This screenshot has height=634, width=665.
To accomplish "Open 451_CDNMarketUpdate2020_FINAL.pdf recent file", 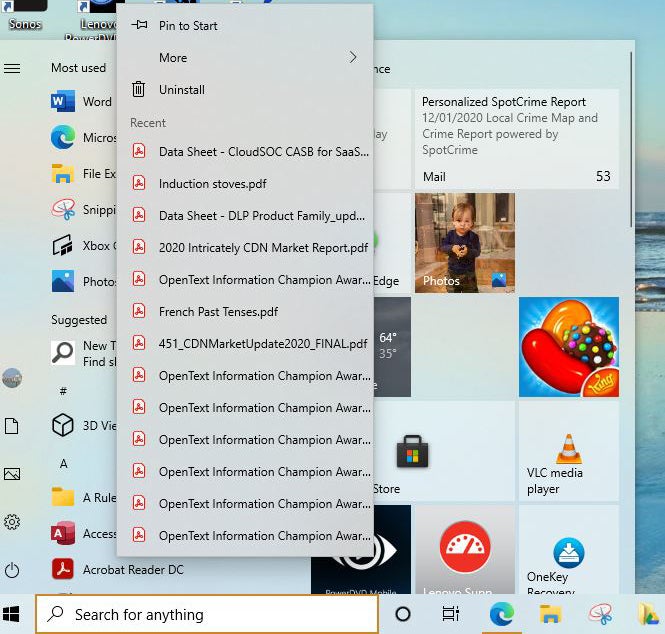I will tap(245, 344).
